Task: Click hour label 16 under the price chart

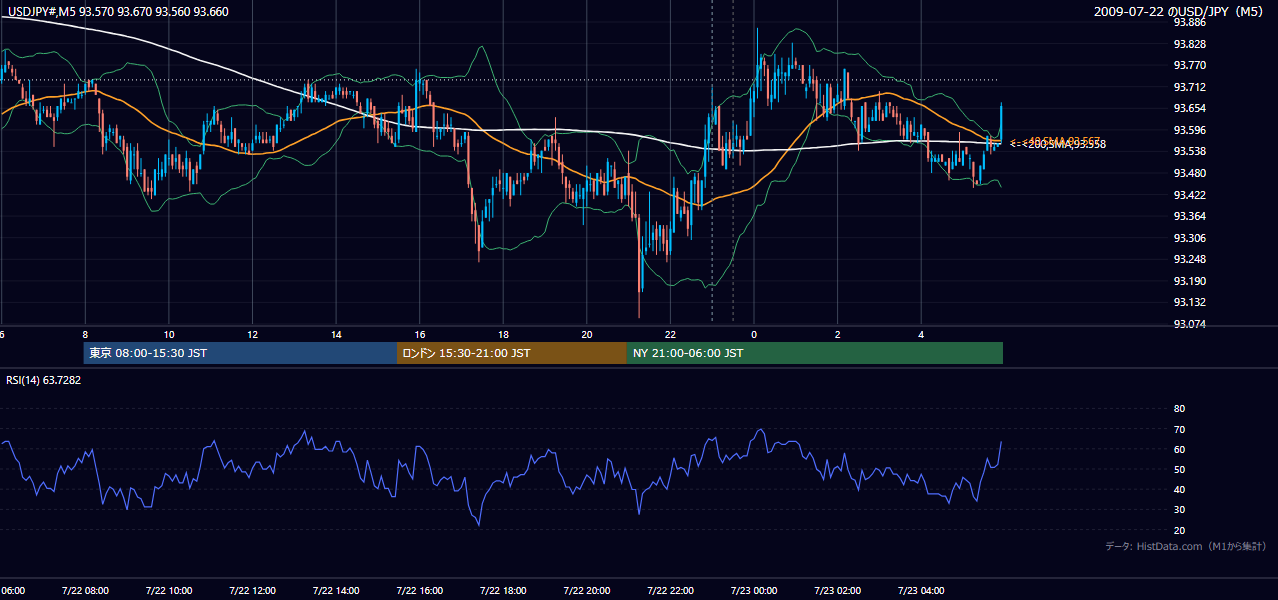Action: tap(419, 334)
